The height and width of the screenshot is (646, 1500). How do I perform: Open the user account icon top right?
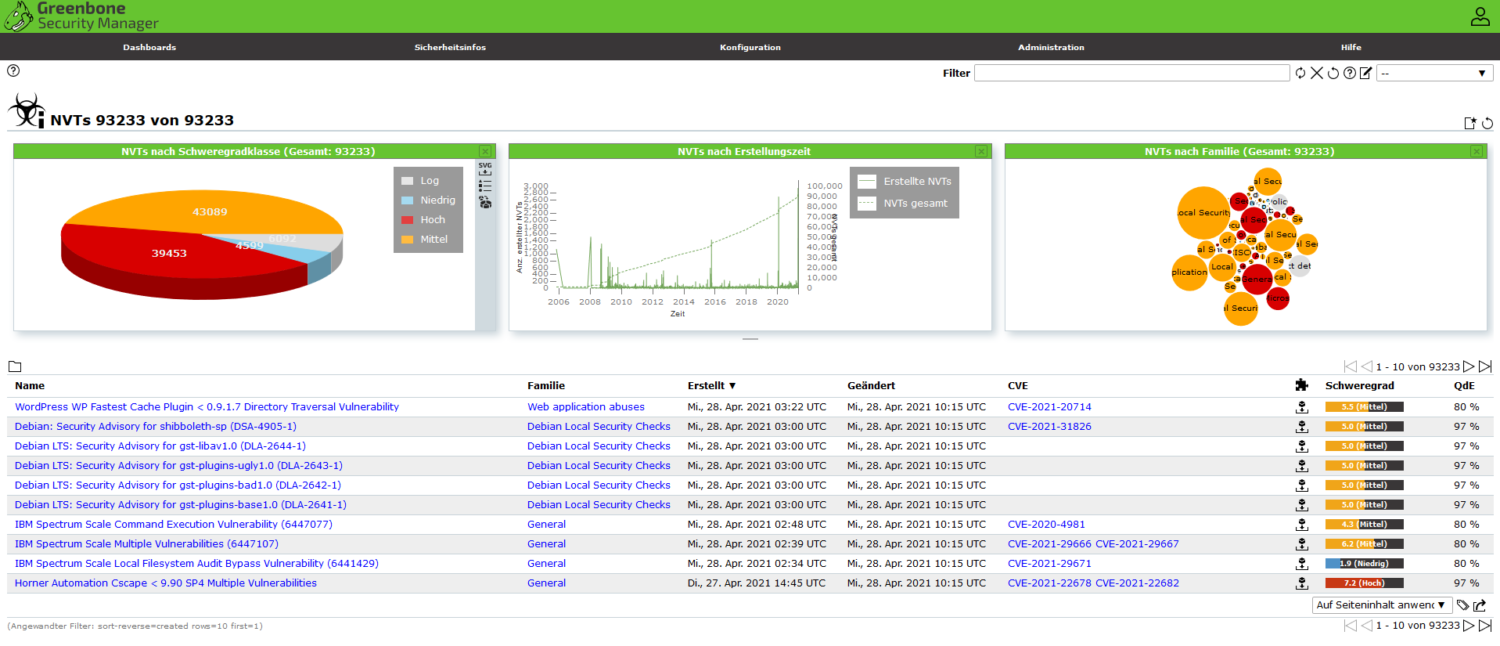tap(1479, 16)
